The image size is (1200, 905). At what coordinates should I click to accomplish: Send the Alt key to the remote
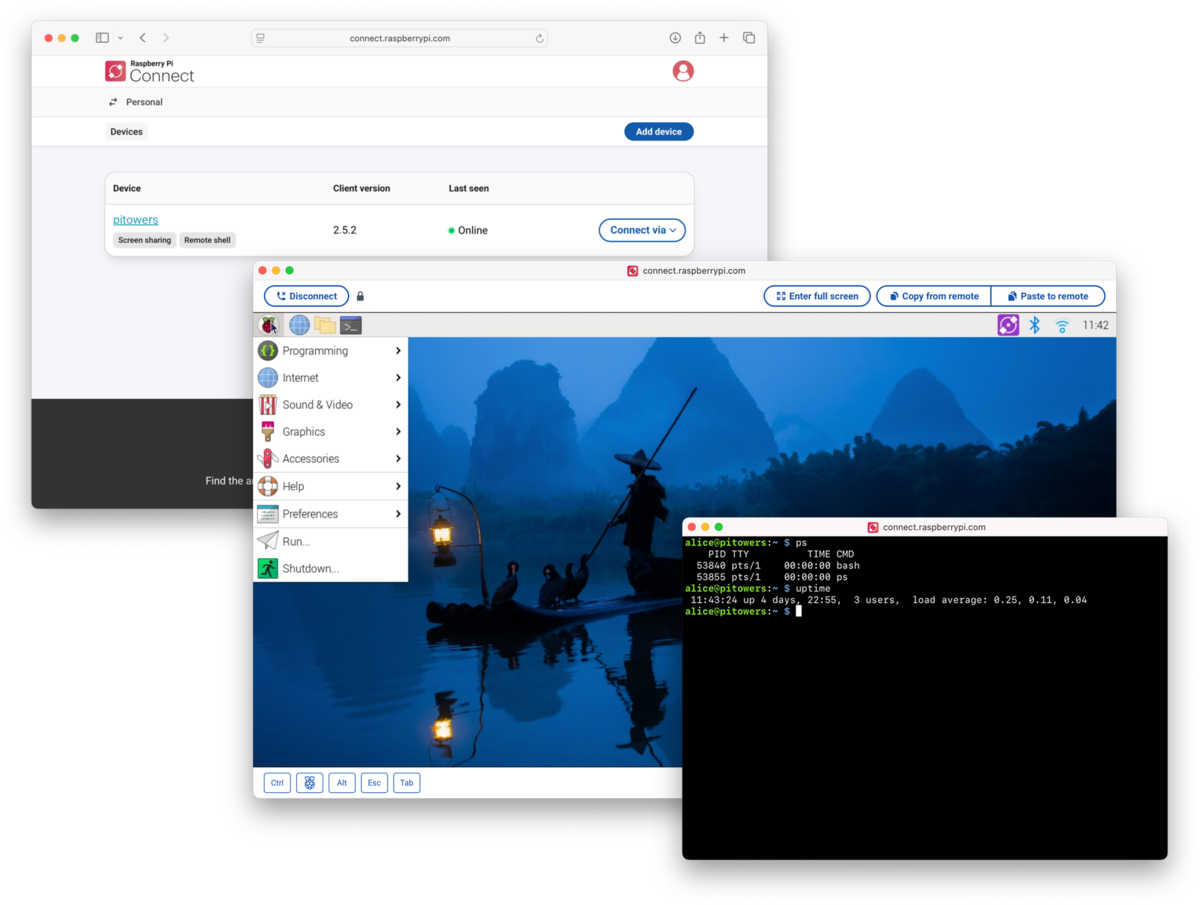point(342,783)
